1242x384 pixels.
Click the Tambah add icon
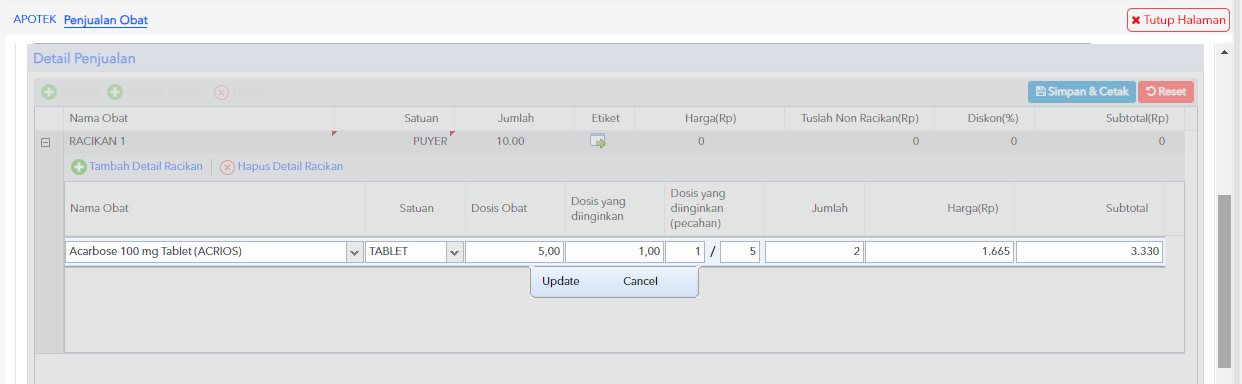(x=49, y=92)
